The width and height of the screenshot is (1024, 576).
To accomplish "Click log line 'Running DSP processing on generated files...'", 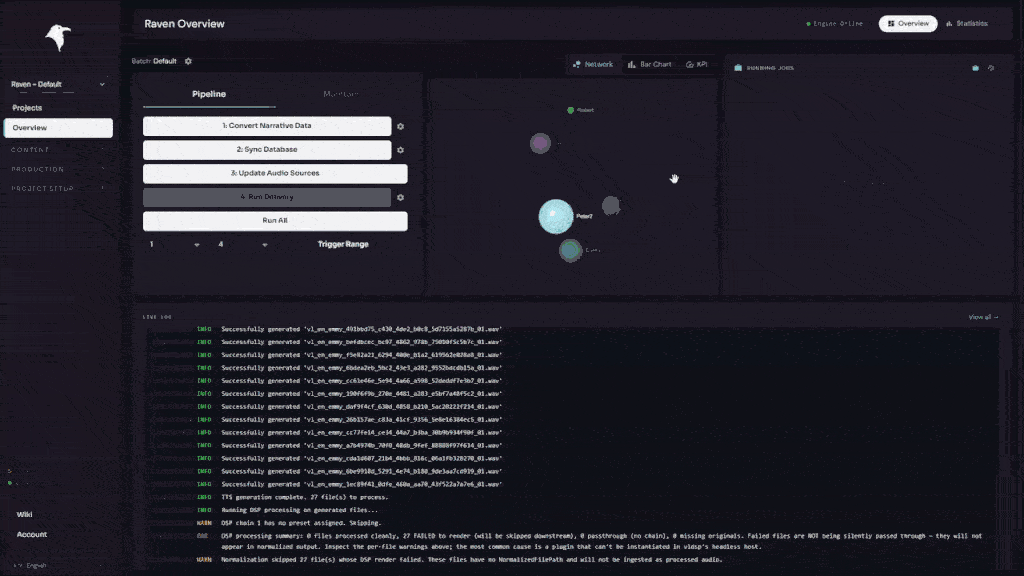I will (299, 510).
